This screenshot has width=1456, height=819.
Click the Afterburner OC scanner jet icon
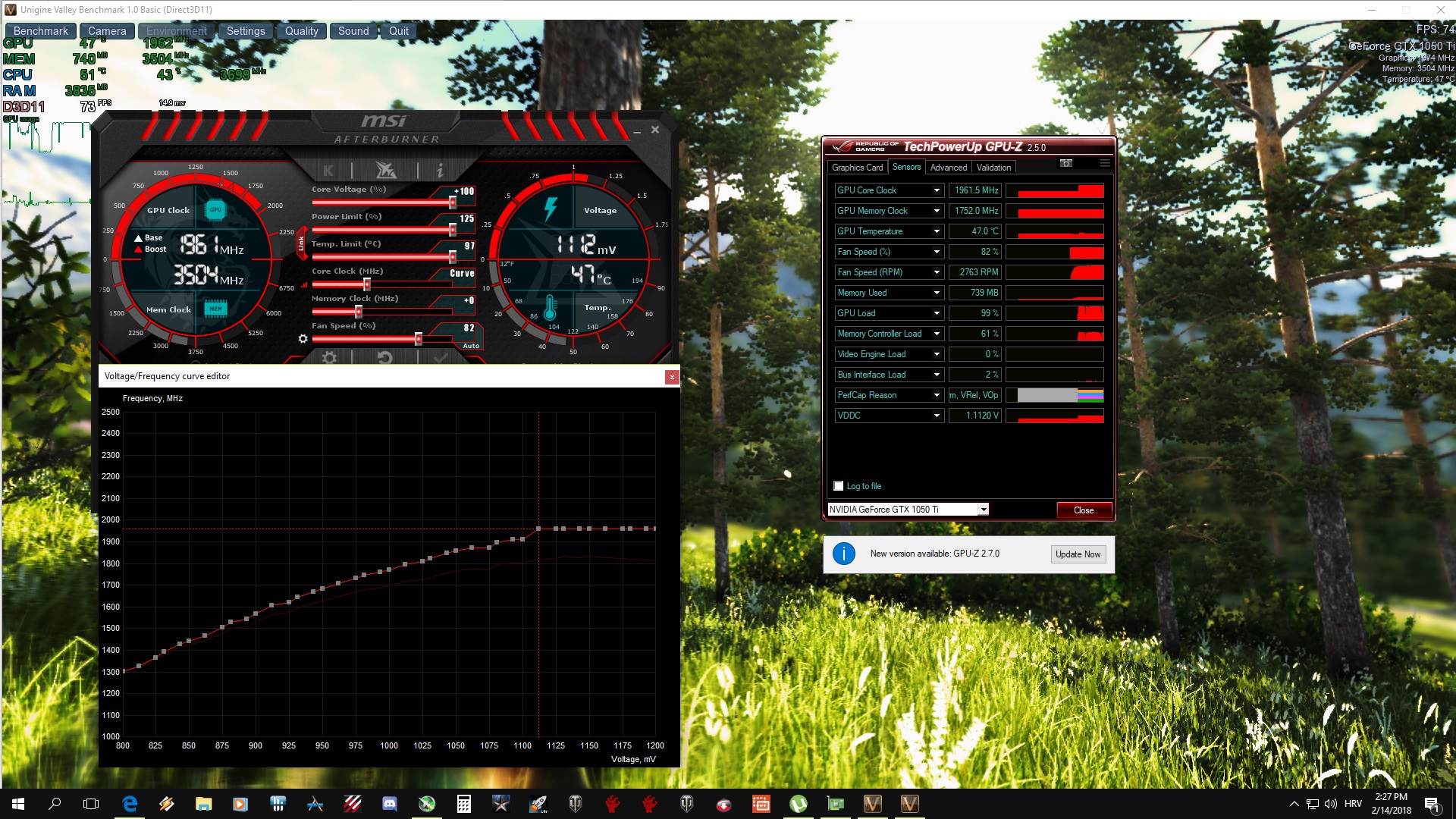pos(385,171)
